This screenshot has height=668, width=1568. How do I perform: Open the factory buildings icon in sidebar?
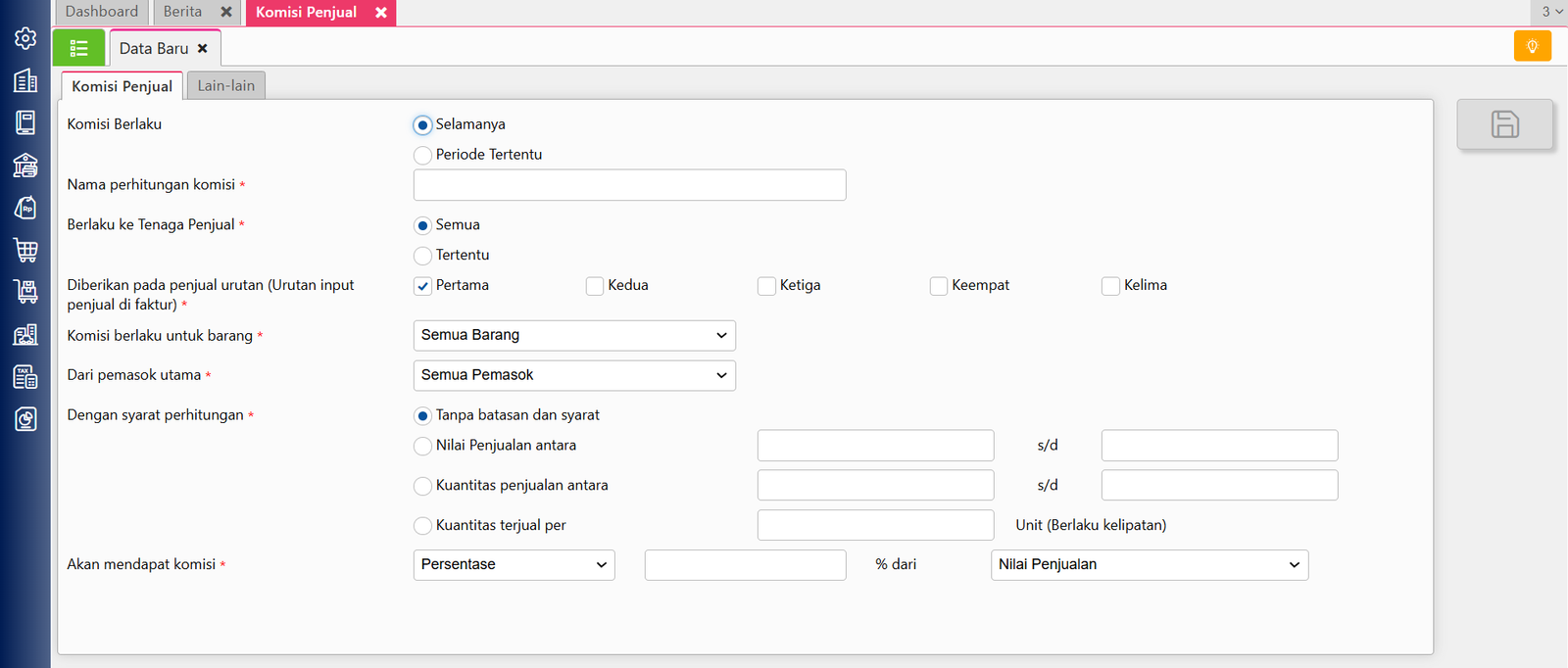25,334
